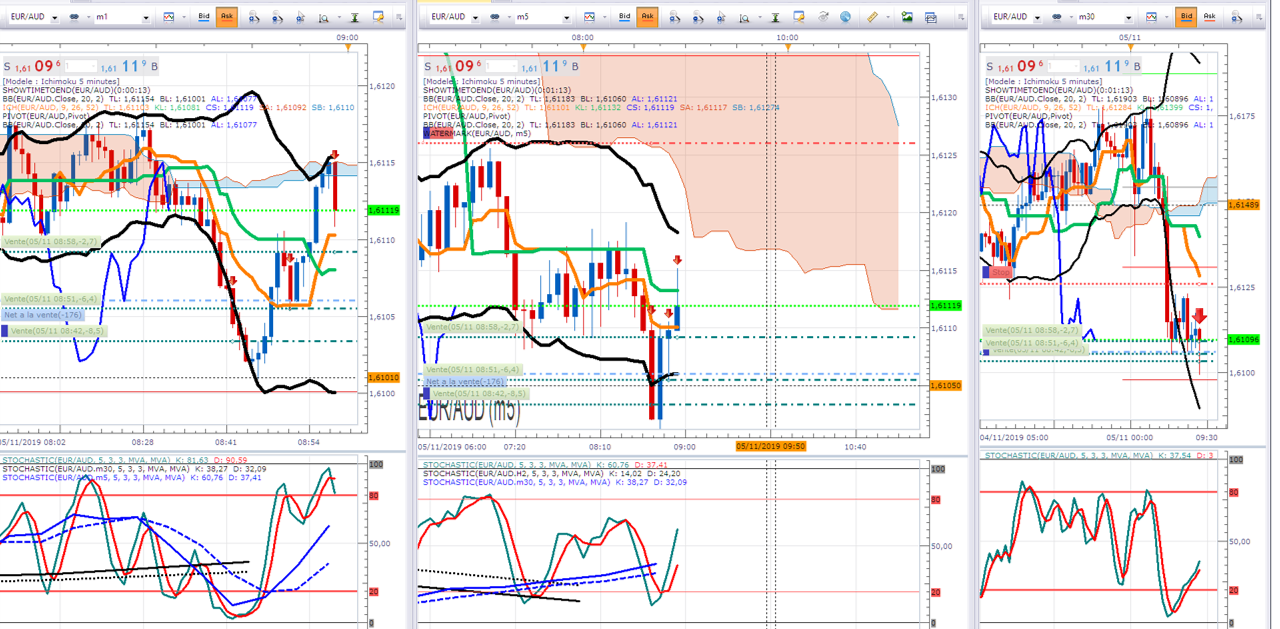Screen dimensions: 1280x629
Task: Click the B buy price in m30 chart
Action: pyautogui.click(x=1112, y=67)
